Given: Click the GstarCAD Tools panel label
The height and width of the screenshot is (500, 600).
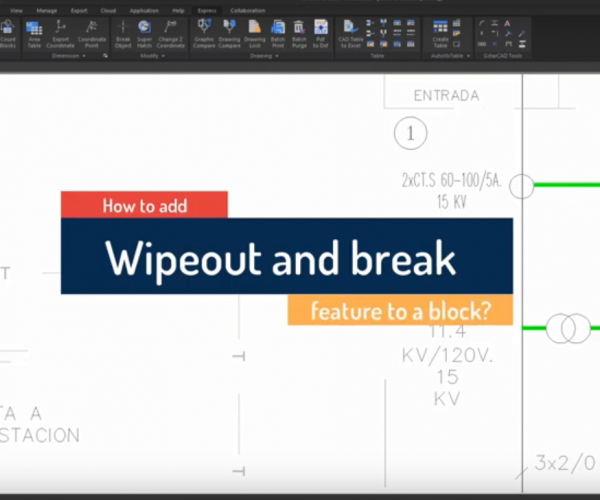Looking at the screenshot, I should pos(502,56).
